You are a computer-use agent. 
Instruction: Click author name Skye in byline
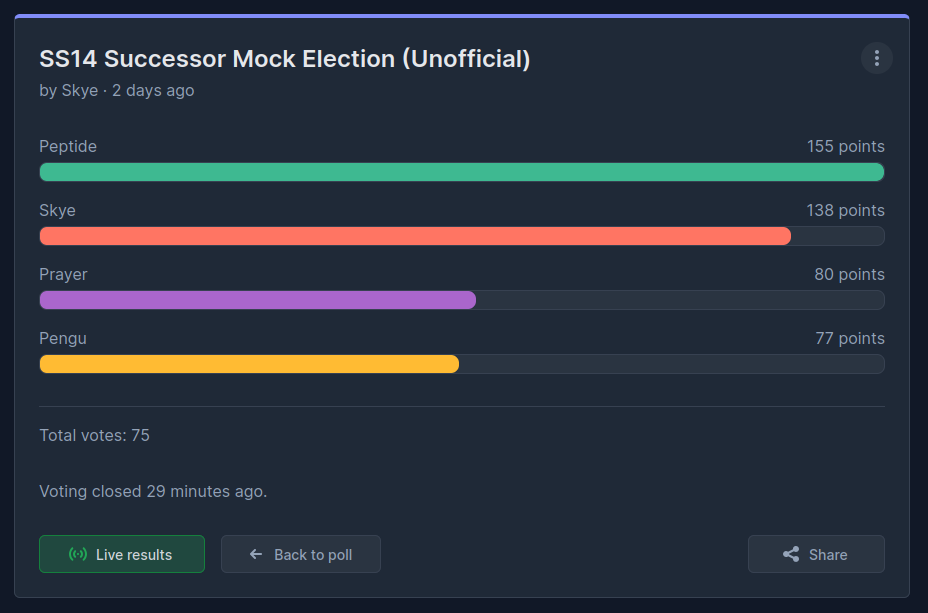[x=80, y=91]
